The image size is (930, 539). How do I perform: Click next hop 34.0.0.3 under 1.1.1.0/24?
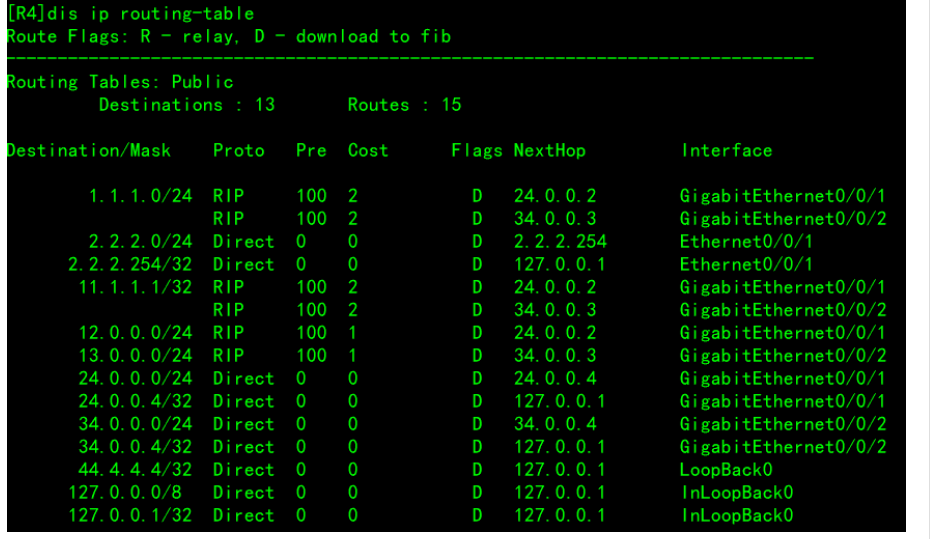click(555, 219)
